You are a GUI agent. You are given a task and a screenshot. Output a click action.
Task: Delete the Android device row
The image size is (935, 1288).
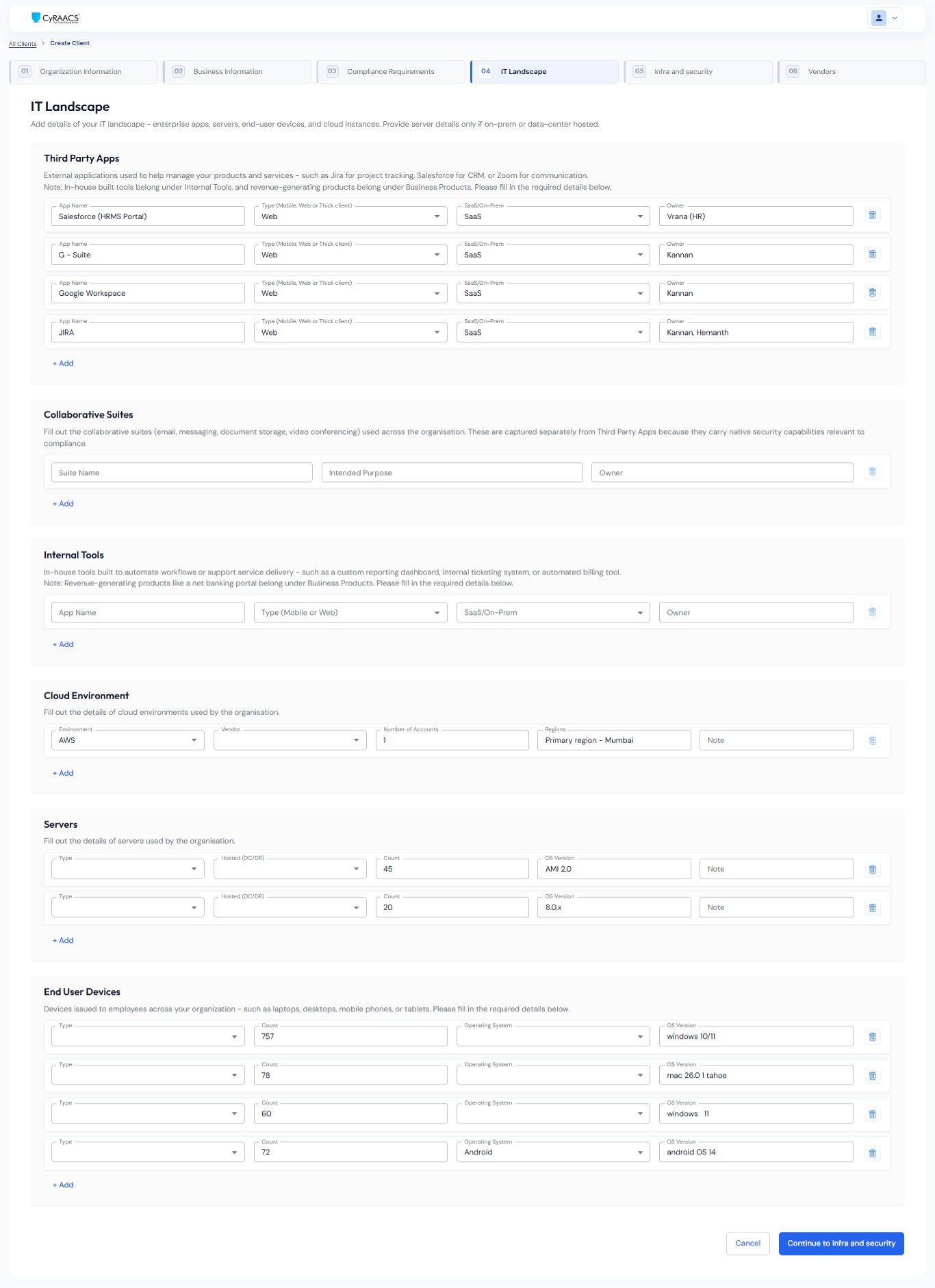(x=872, y=1153)
